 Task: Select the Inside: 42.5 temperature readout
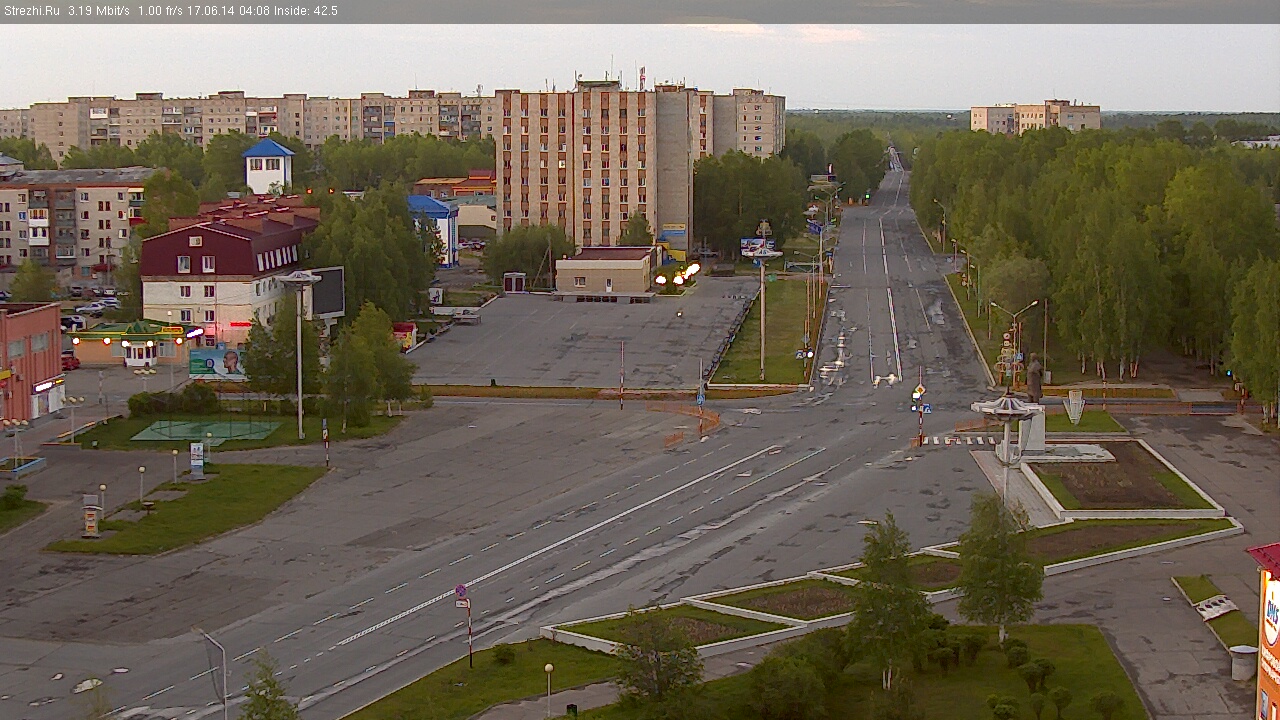tap(307, 11)
